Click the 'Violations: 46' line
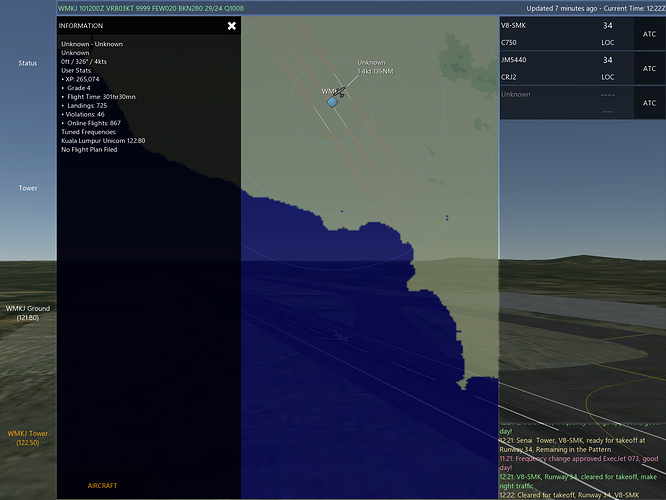Viewport: 666px width, 500px height. (85, 114)
